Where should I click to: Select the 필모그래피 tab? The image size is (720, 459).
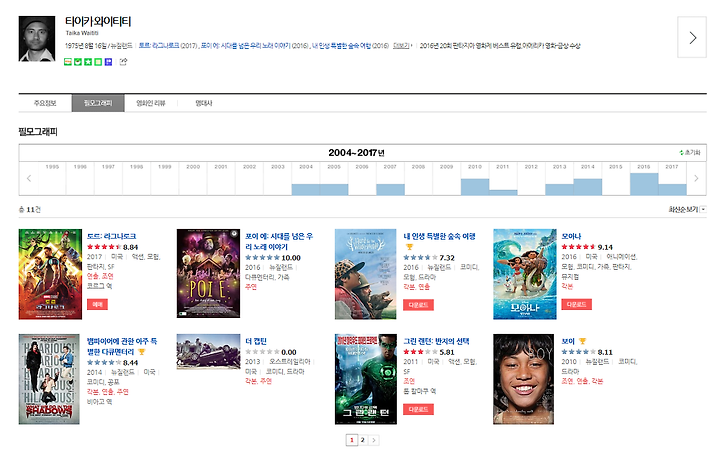tap(98, 103)
